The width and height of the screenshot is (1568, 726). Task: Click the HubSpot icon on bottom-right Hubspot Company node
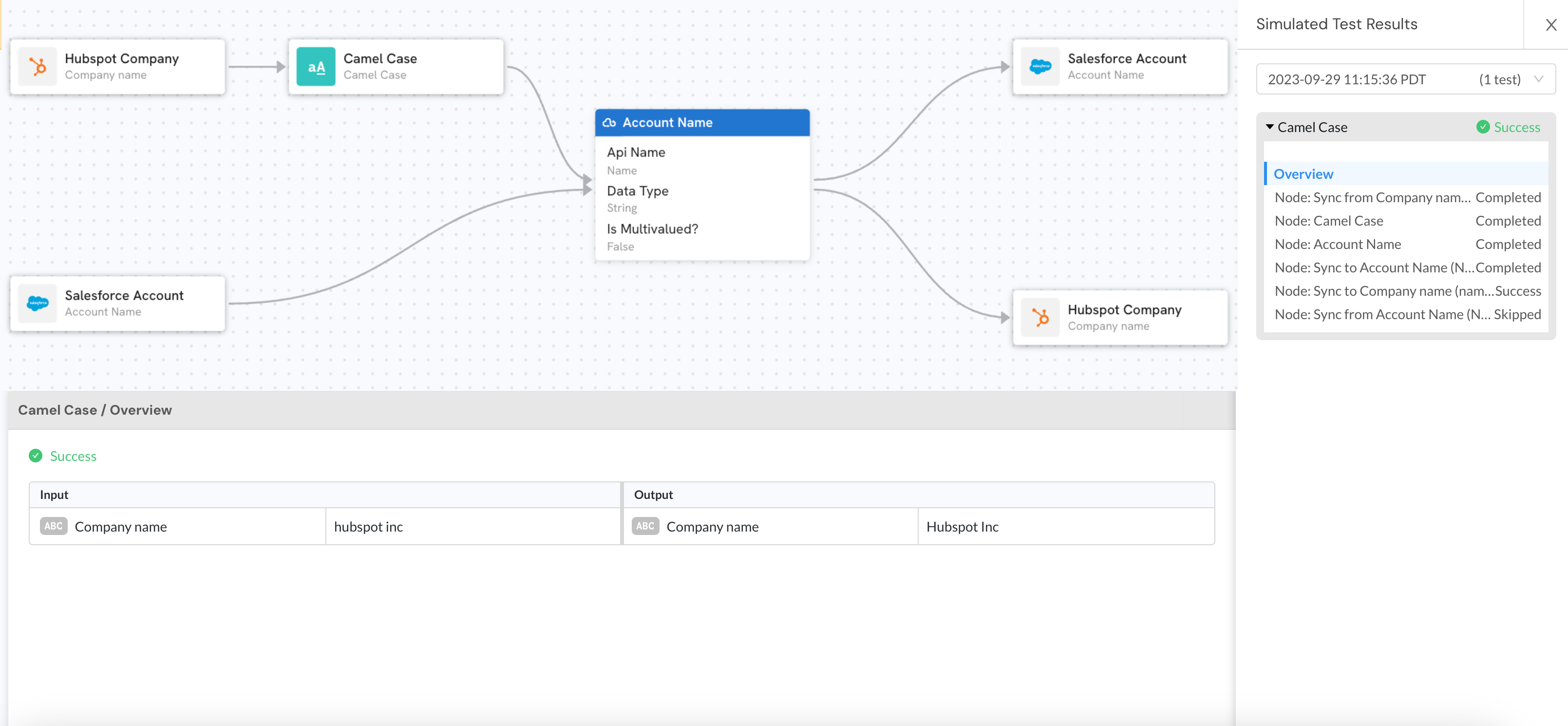coord(1040,317)
